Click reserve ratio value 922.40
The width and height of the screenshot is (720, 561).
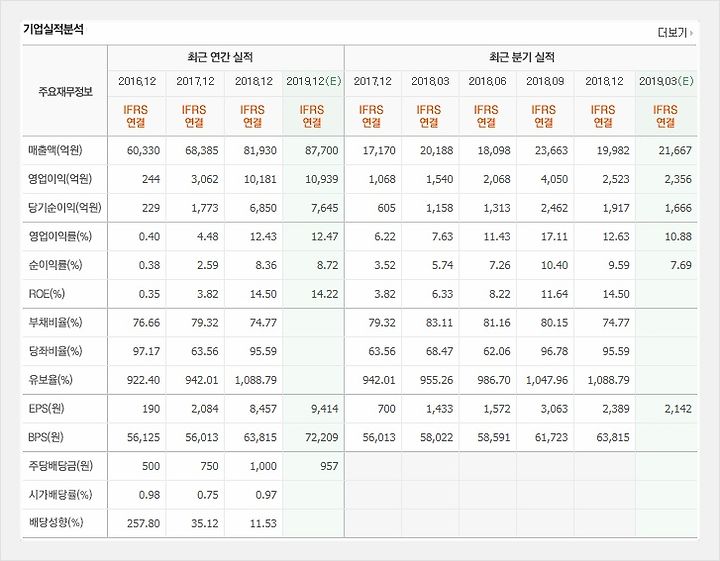pos(143,380)
